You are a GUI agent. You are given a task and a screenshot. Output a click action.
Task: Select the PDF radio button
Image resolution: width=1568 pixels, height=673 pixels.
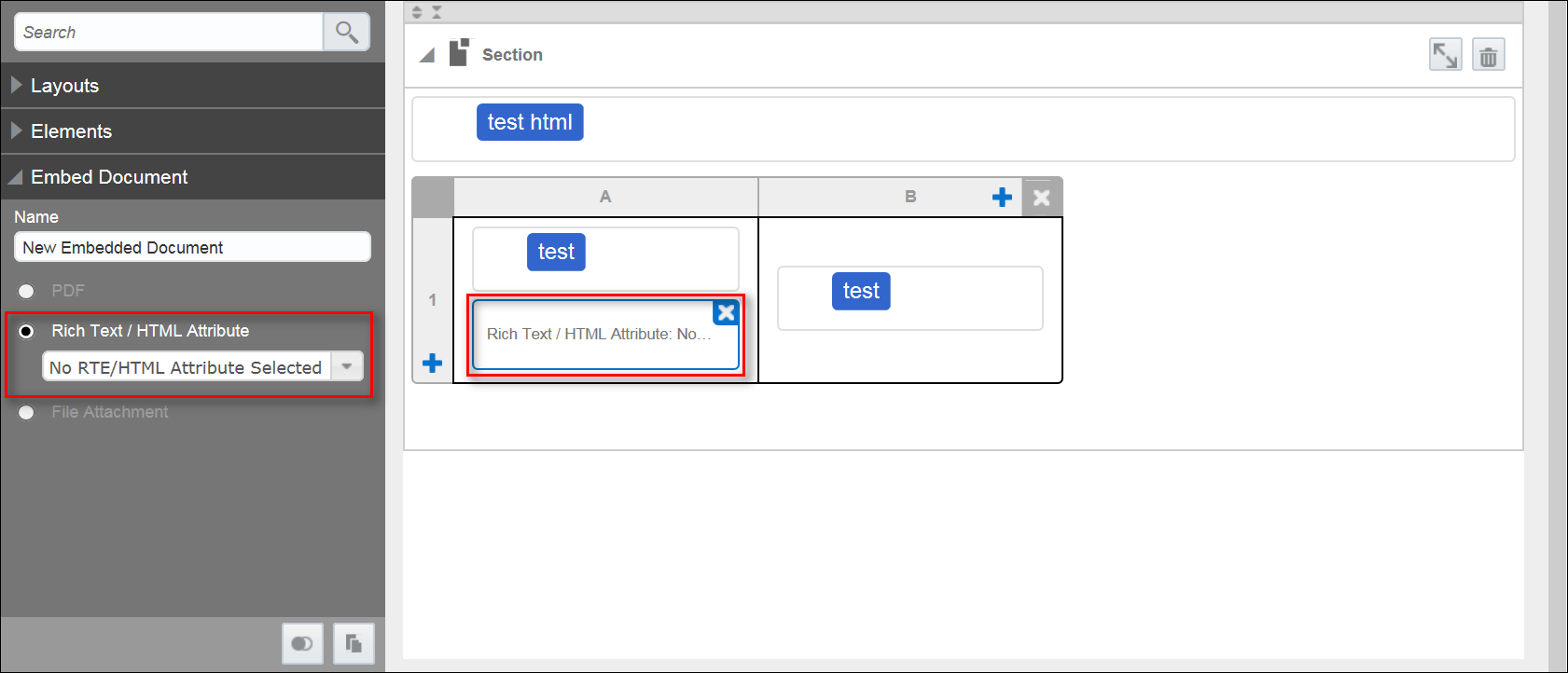[x=27, y=292]
